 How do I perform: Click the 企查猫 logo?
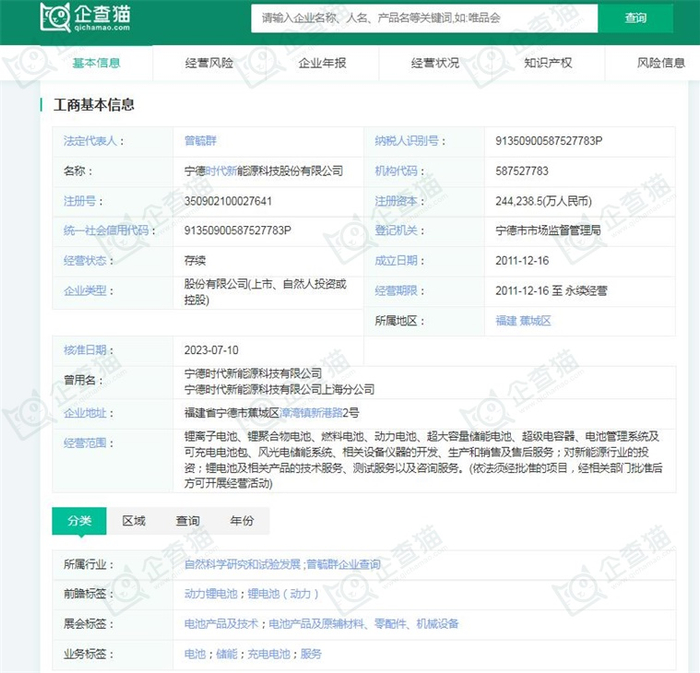click(x=85, y=17)
